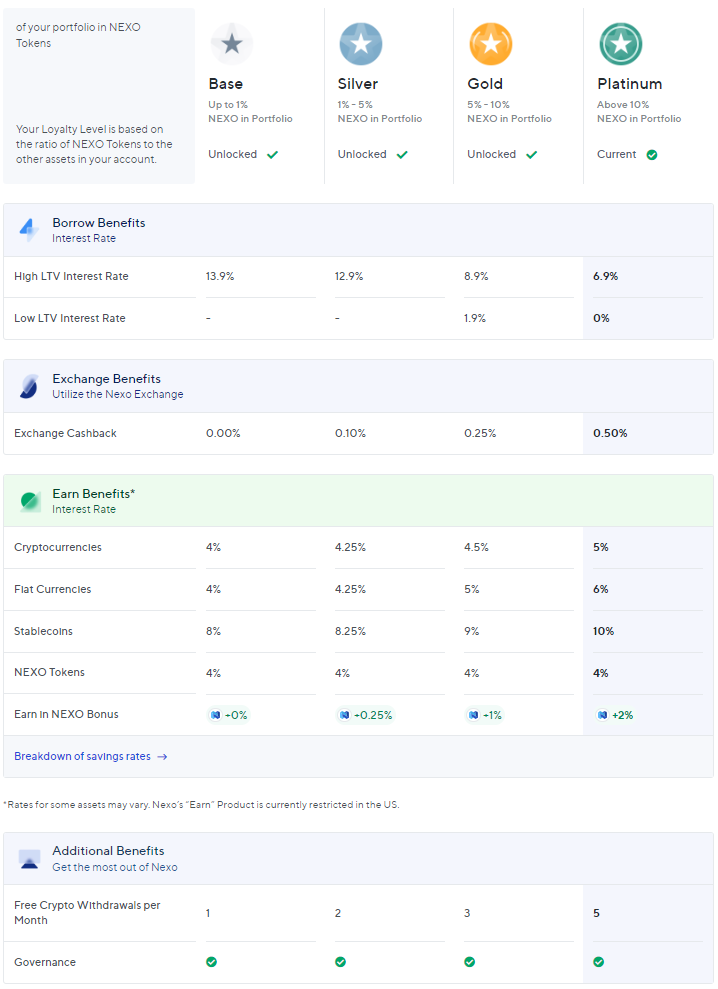Click the Earn Benefits green icon

(30, 501)
